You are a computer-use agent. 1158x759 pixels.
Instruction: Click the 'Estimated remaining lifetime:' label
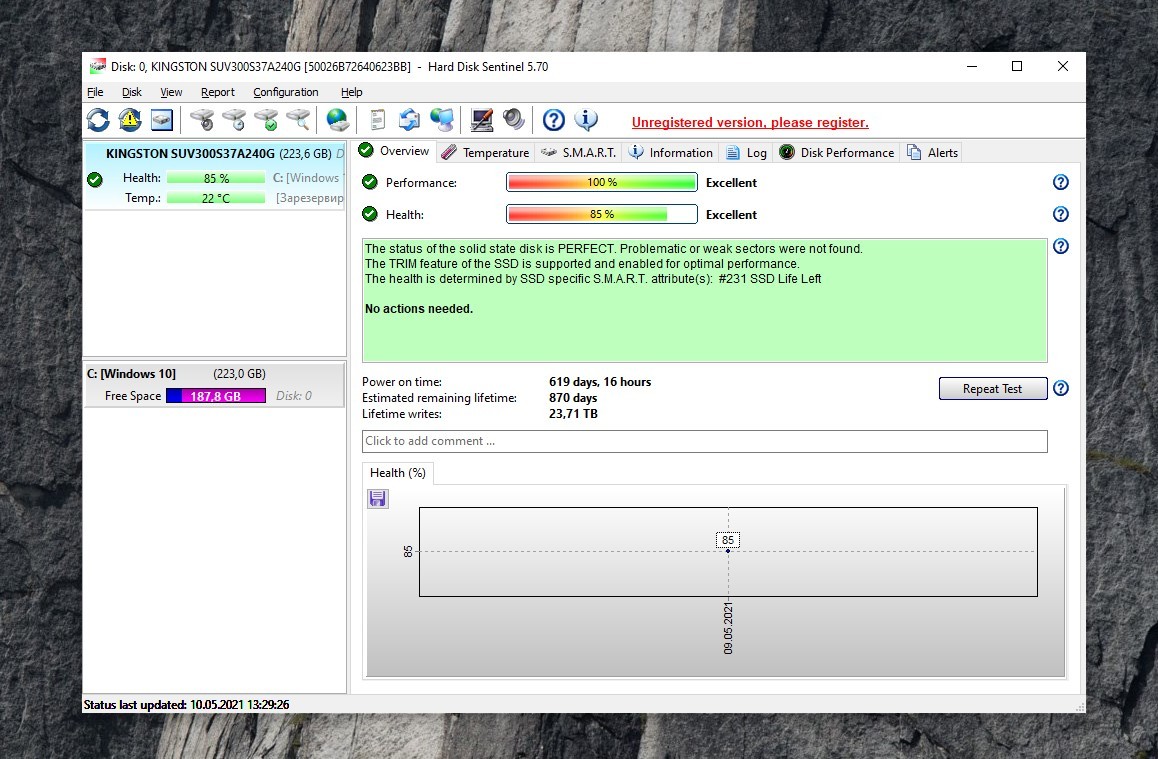(439, 398)
